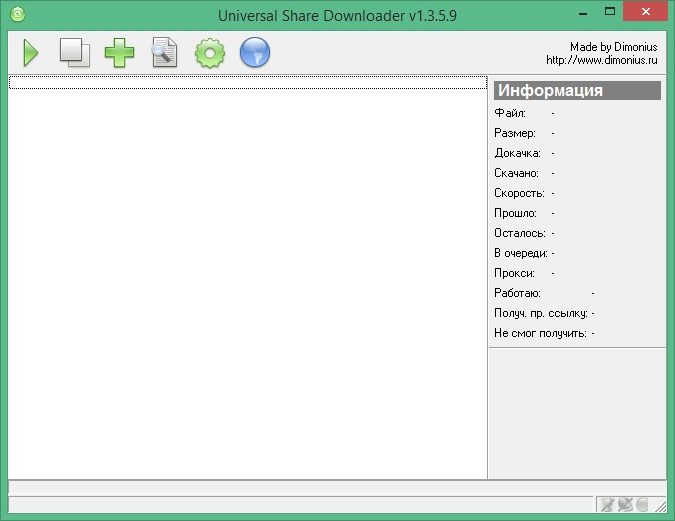Click the blue globe icon
The image size is (675, 521).
(255, 53)
